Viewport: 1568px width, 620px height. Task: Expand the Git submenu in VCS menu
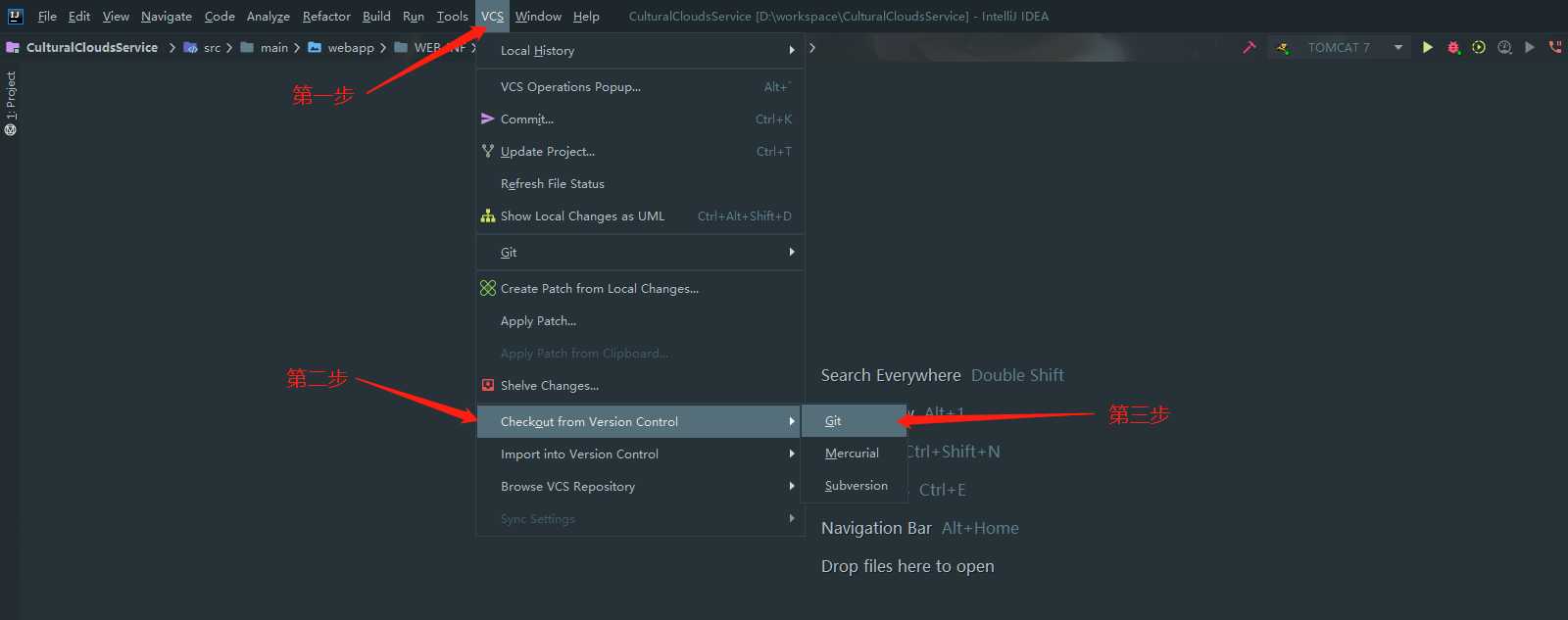(640, 252)
